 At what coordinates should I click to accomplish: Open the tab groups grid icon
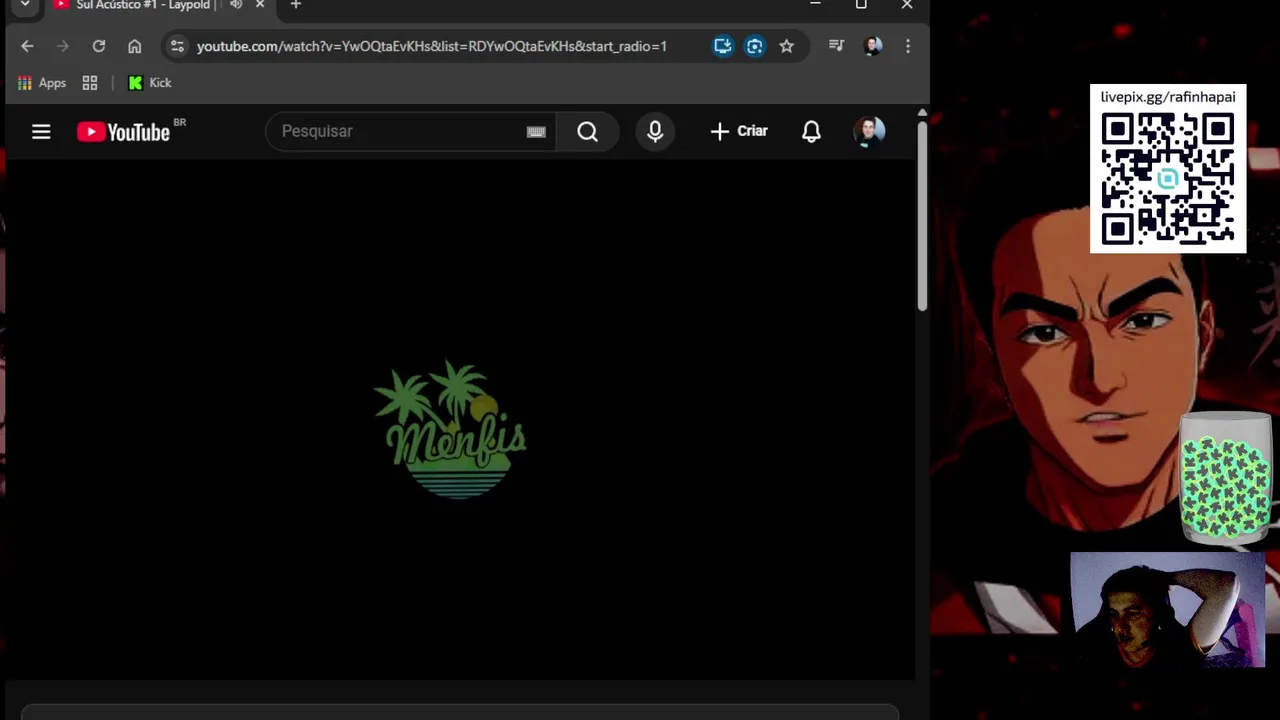pos(90,83)
